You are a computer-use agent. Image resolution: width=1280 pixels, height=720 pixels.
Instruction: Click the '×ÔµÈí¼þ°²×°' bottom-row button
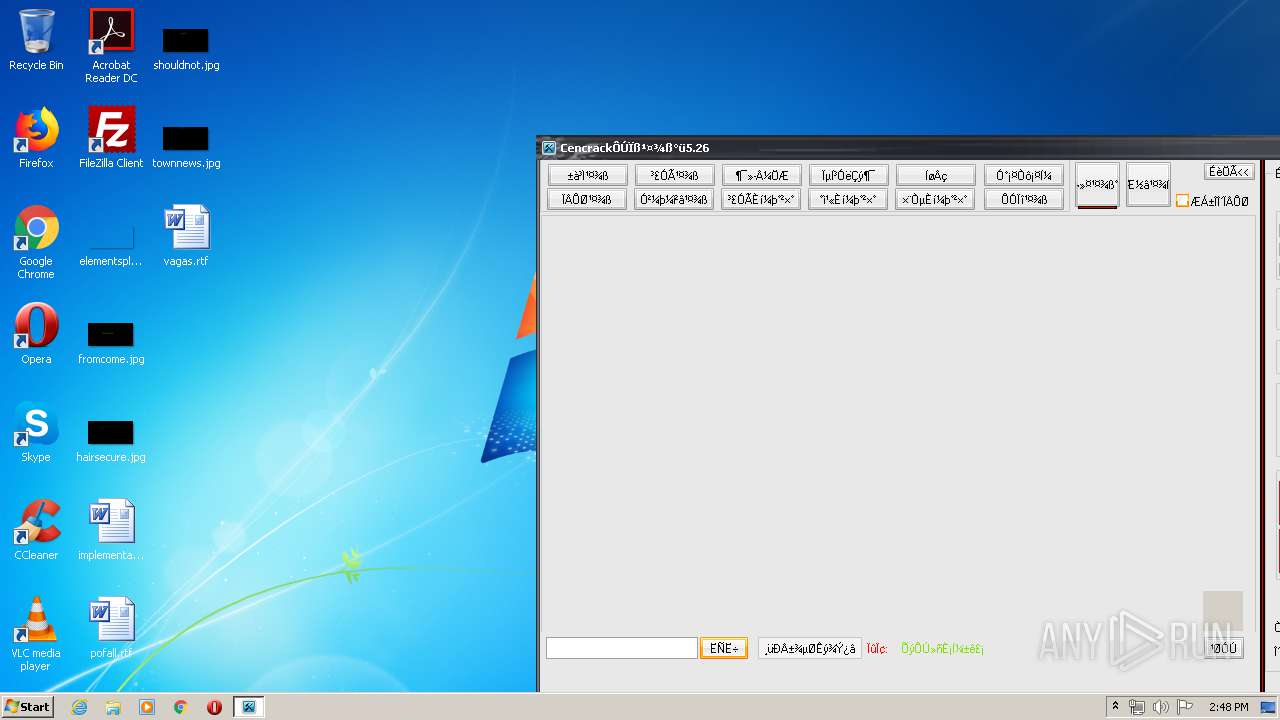coord(935,199)
